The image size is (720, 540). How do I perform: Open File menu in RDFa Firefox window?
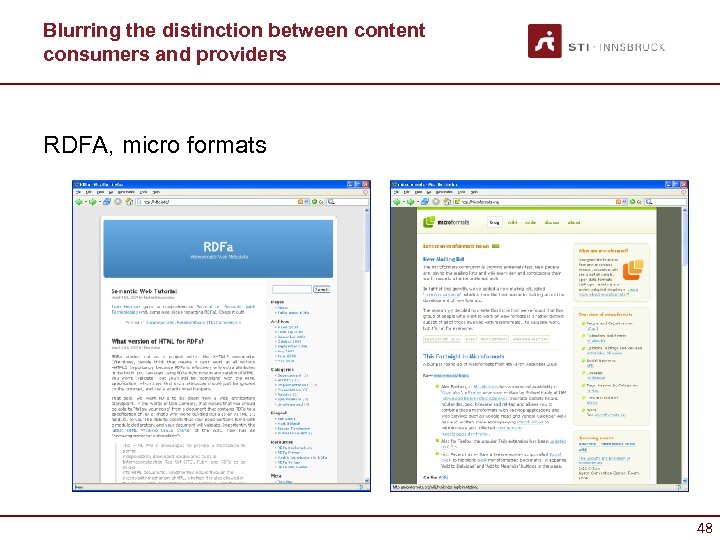(x=78, y=192)
